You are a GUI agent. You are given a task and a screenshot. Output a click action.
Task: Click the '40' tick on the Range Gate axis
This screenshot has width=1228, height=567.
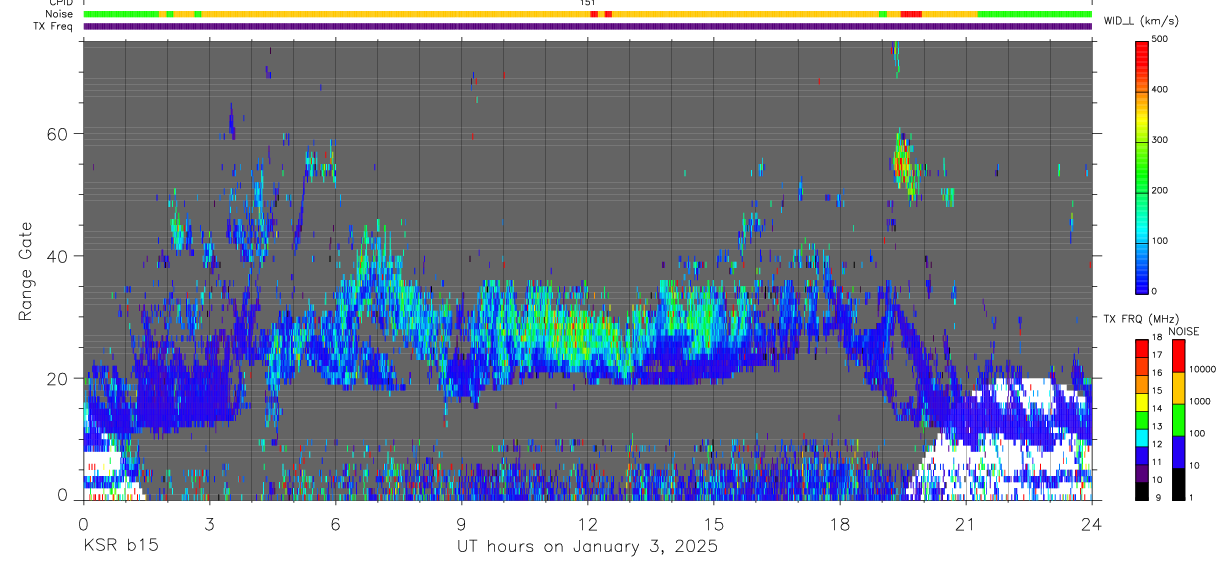pos(55,256)
